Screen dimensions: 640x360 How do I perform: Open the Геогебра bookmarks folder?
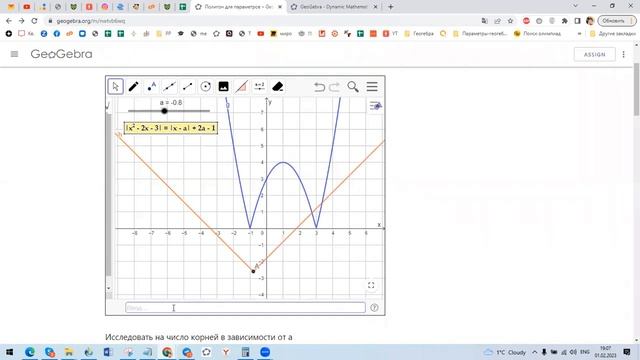coord(418,34)
